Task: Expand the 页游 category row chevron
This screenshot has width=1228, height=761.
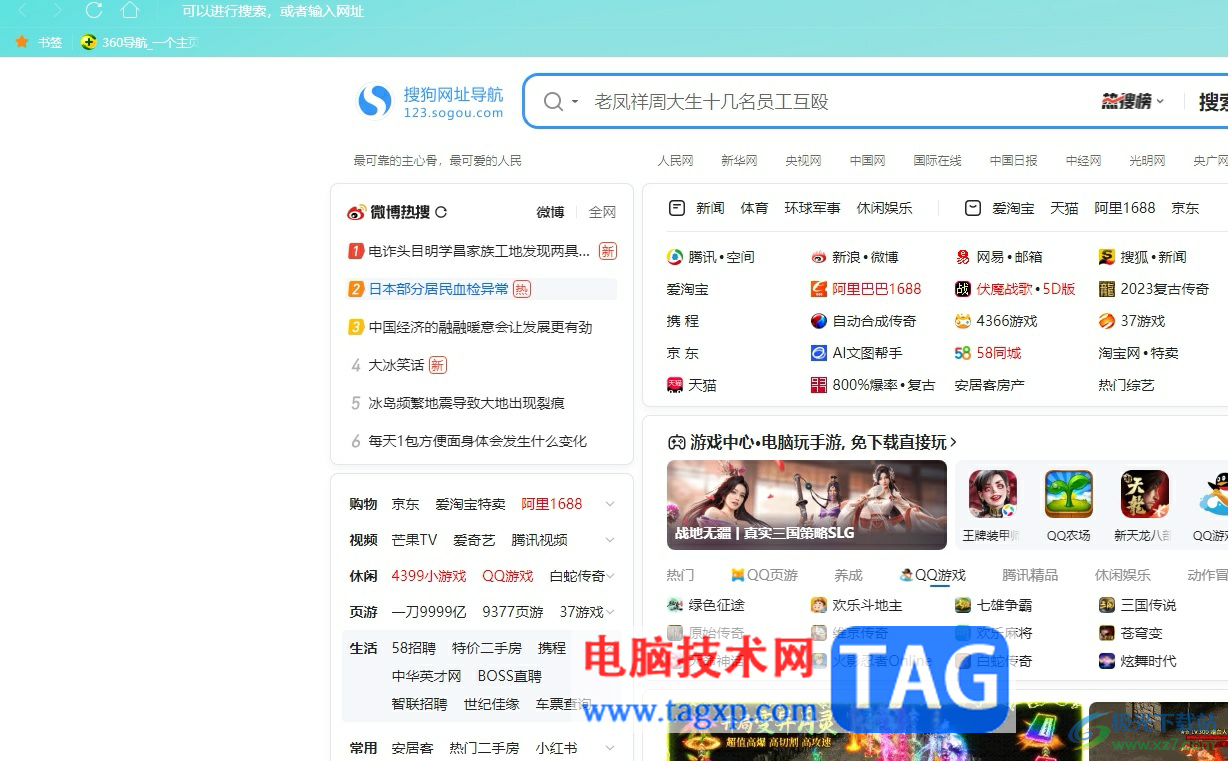Action: point(610,612)
